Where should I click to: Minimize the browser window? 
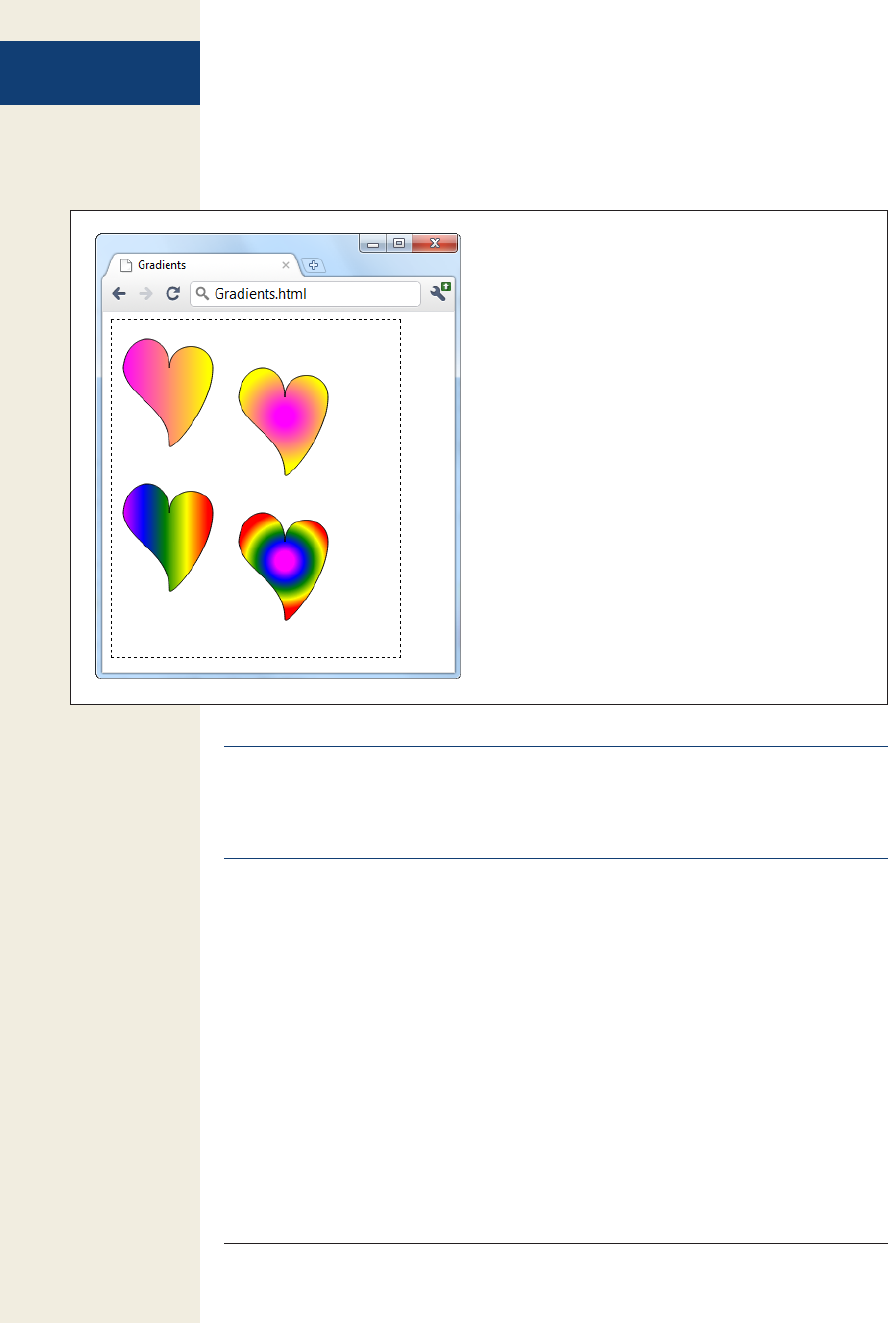point(373,243)
